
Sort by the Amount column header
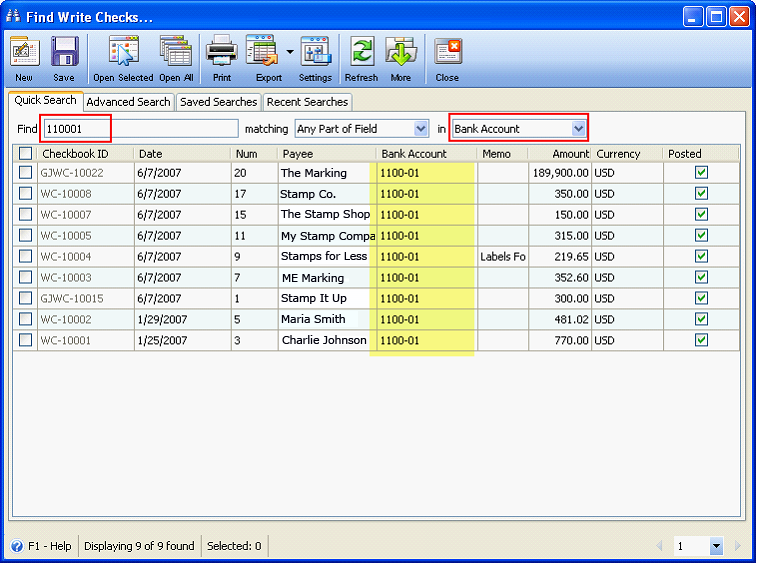pyautogui.click(x=559, y=154)
